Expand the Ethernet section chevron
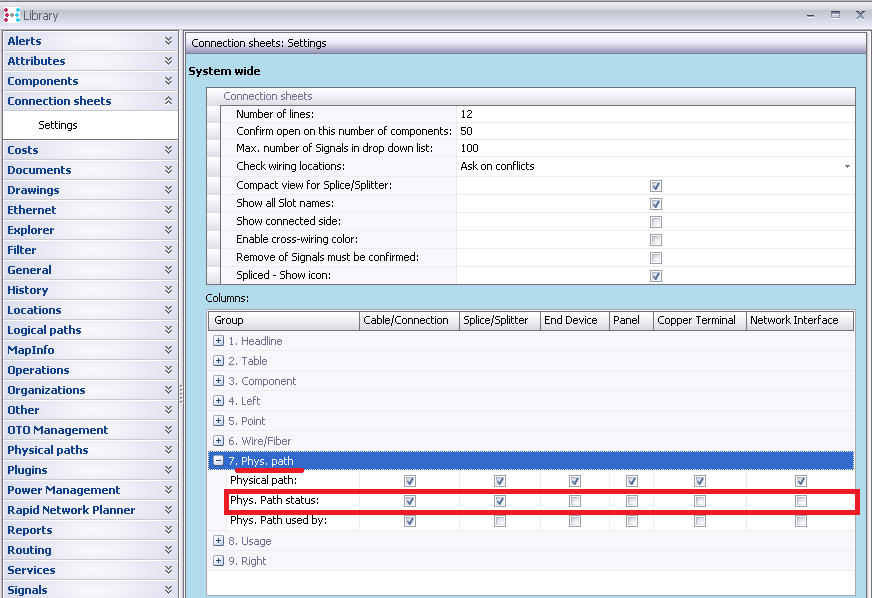Viewport: 872px width, 598px height. point(168,210)
